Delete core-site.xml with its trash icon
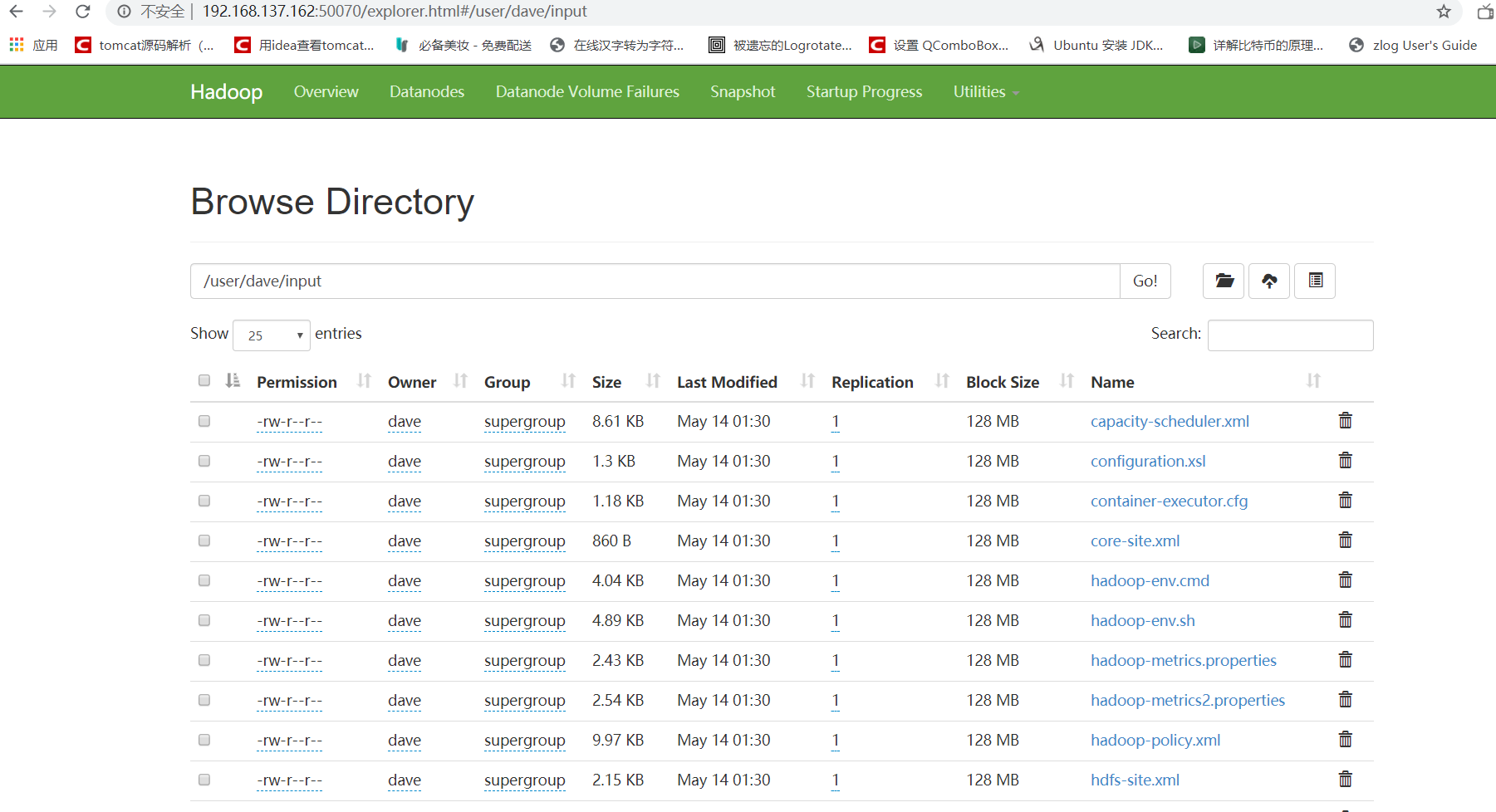The width and height of the screenshot is (1496, 812). click(1345, 541)
